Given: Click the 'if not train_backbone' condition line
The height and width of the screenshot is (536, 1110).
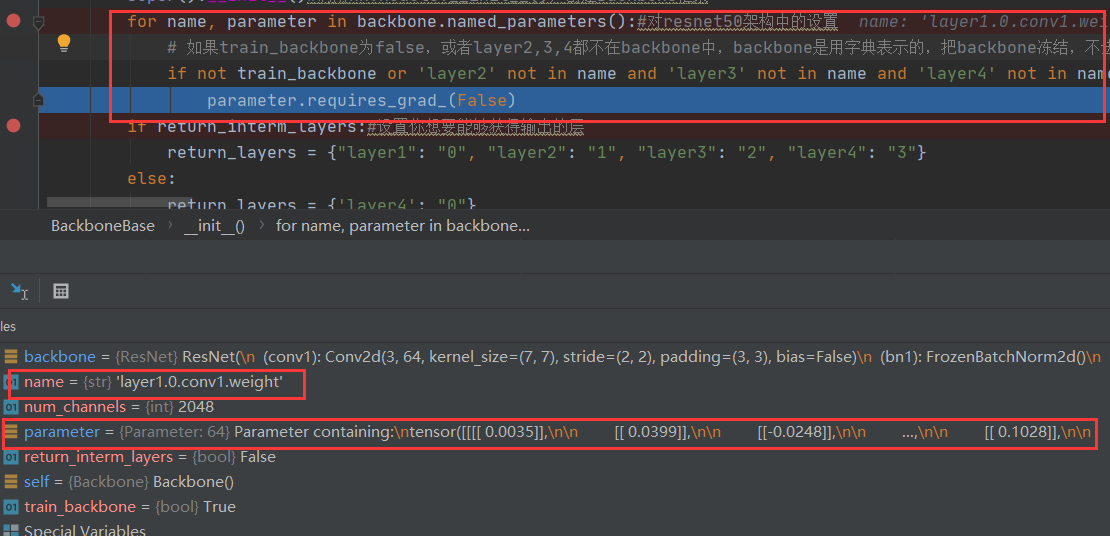Looking at the screenshot, I should pyautogui.click(x=639, y=74).
